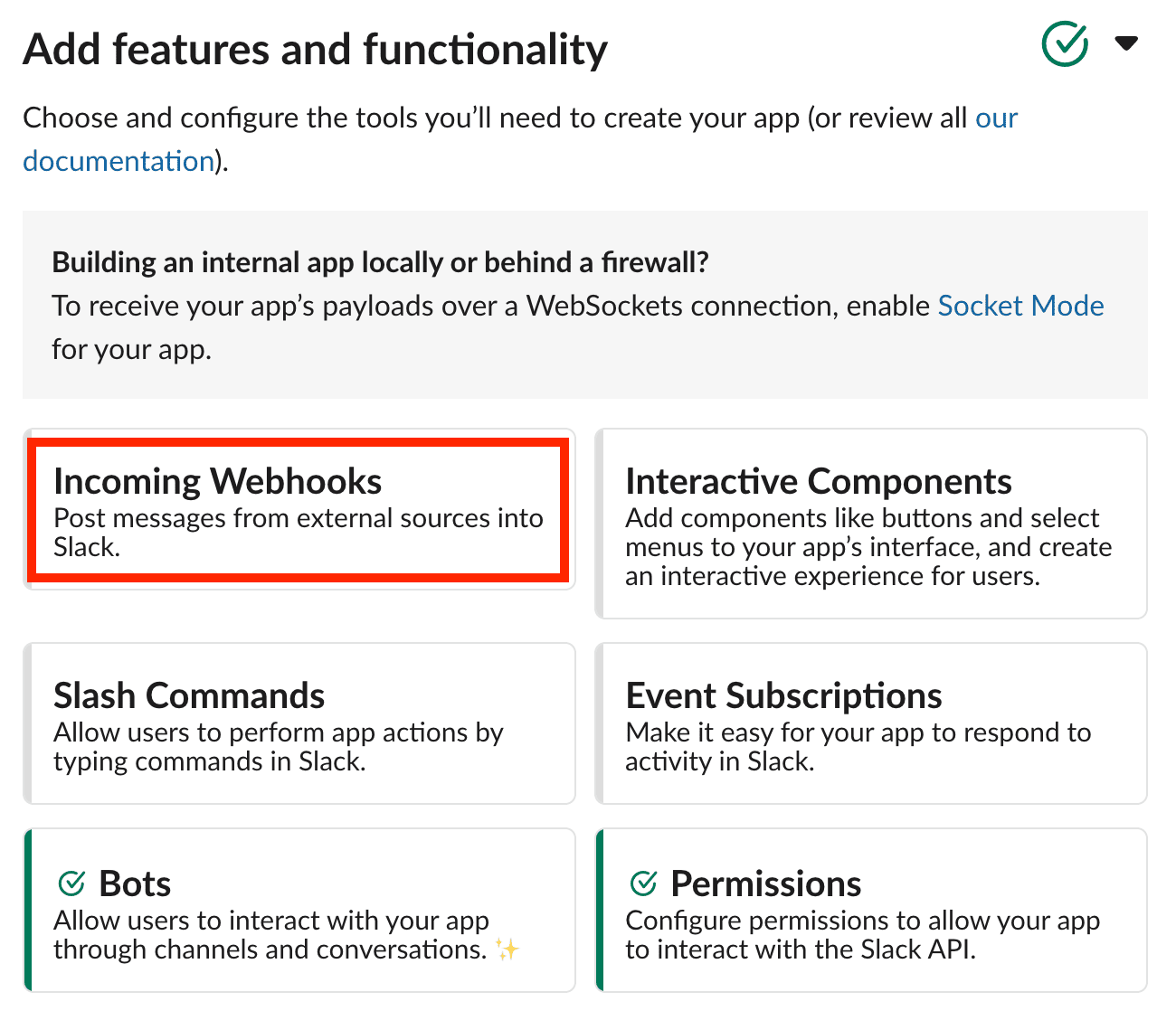Open the Bots card title

point(135,883)
